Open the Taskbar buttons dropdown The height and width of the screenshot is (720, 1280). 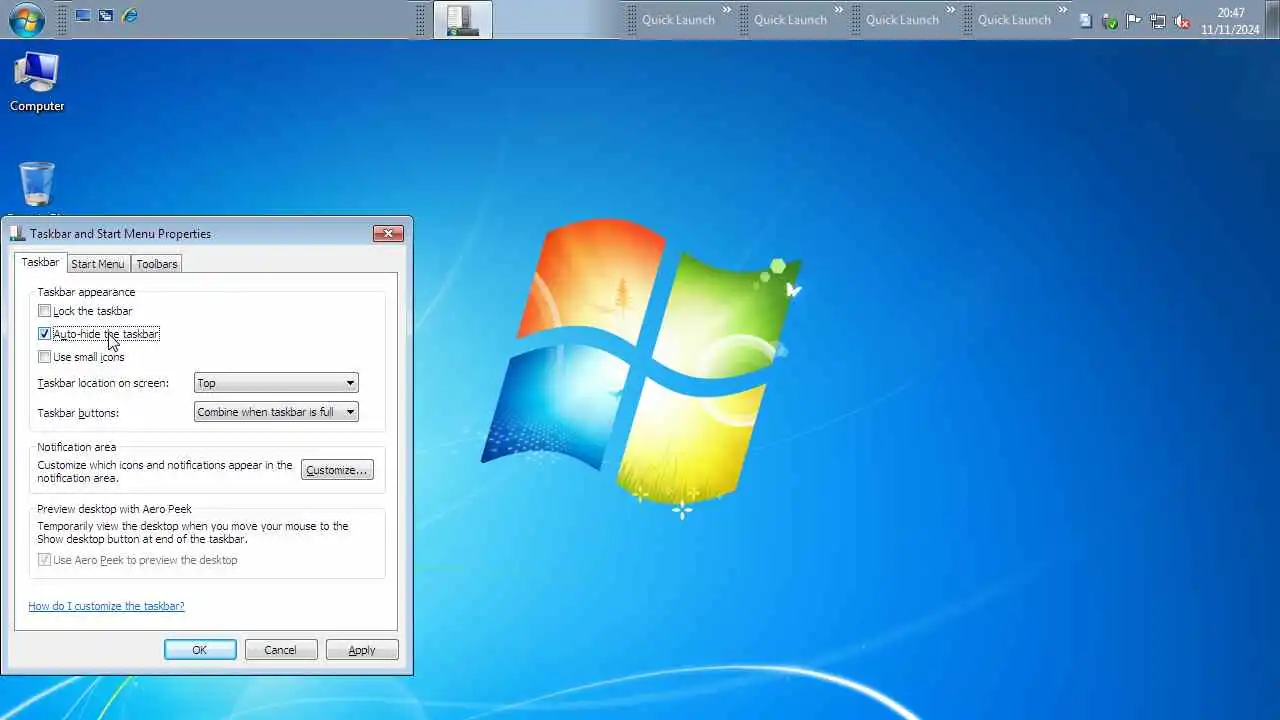pyautogui.click(x=276, y=412)
